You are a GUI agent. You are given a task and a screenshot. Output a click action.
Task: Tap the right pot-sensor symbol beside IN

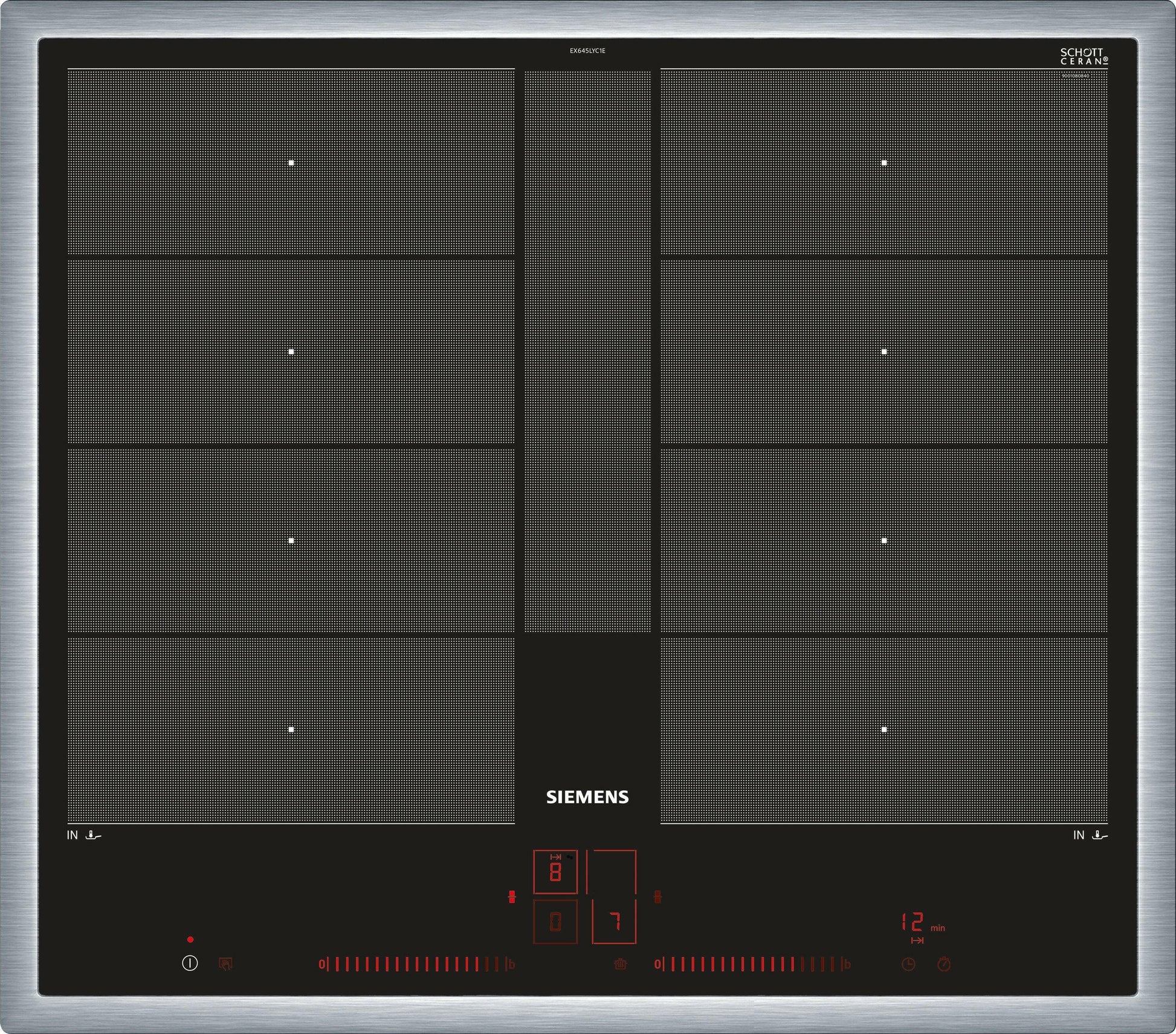coord(1100,835)
